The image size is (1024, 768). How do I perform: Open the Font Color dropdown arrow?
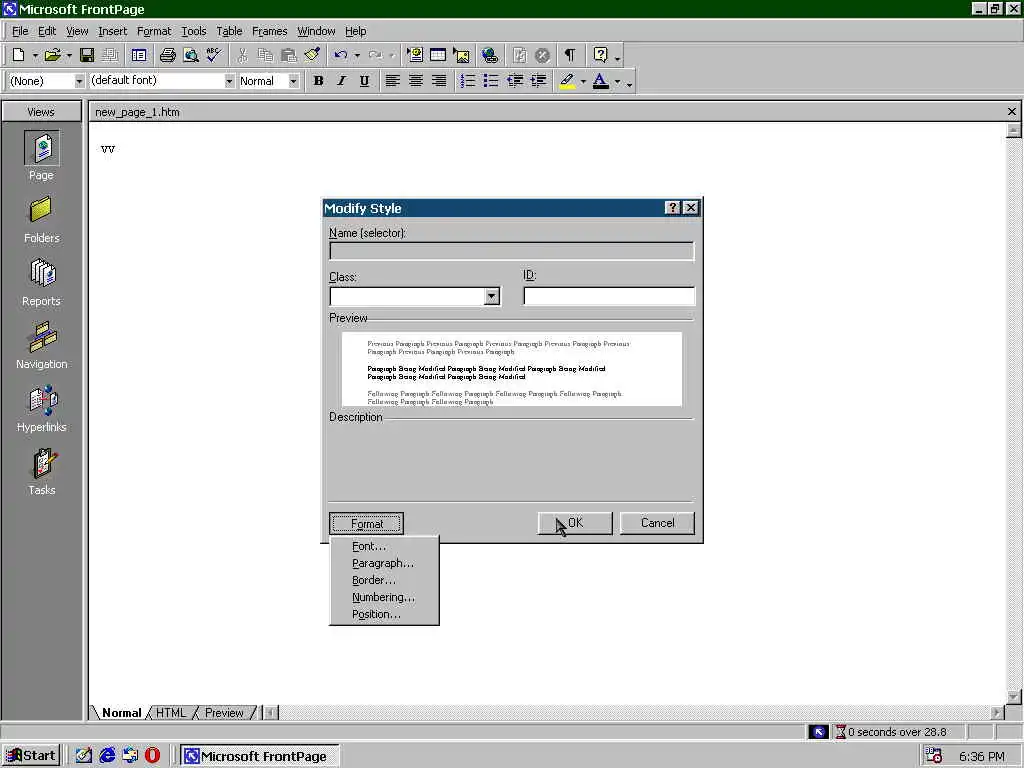point(617,82)
